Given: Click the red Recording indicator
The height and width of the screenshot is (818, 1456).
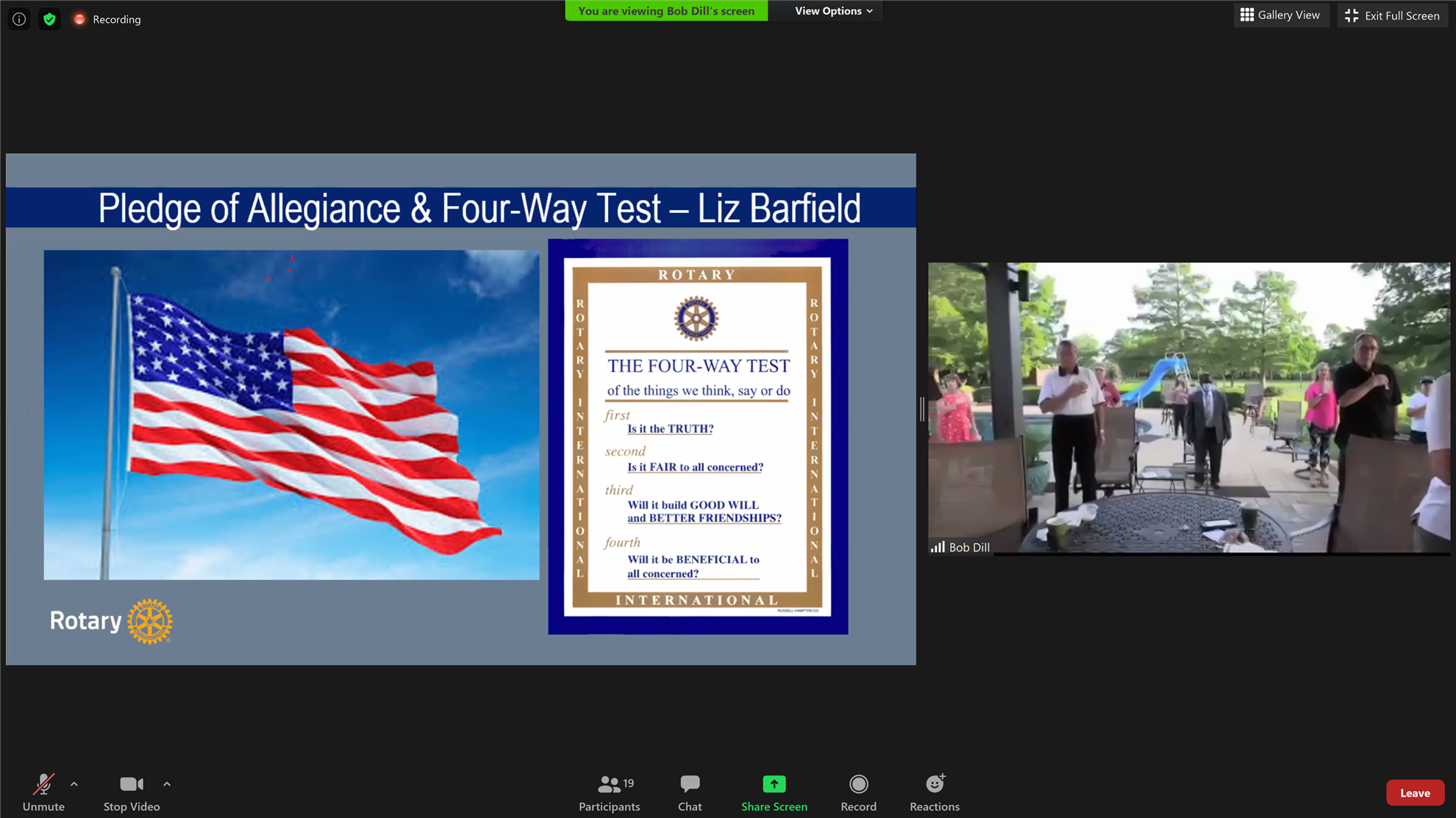Looking at the screenshot, I should [79, 19].
